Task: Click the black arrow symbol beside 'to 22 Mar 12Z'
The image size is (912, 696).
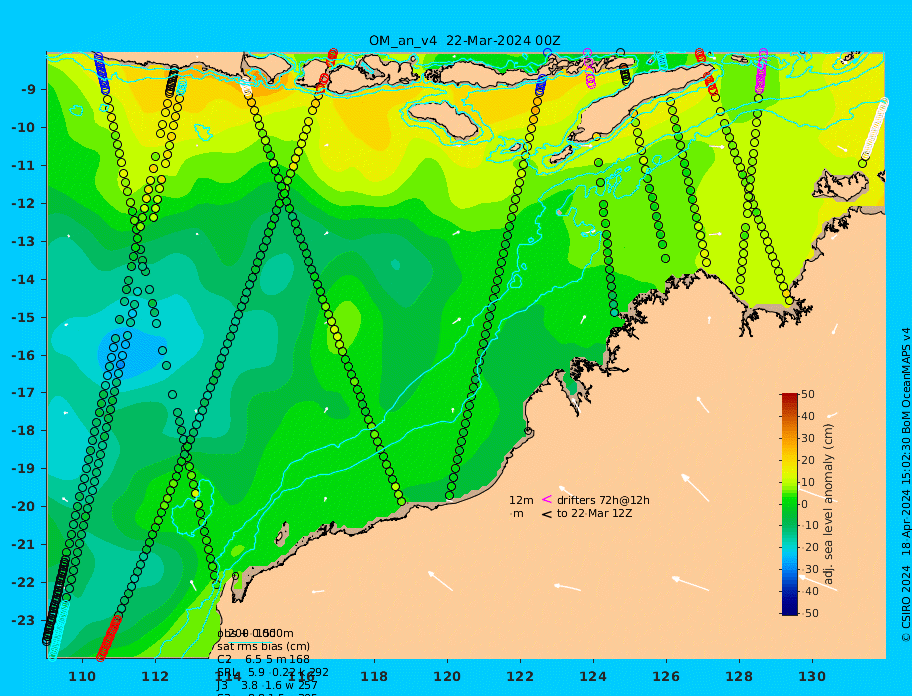Action: point(547,514)
